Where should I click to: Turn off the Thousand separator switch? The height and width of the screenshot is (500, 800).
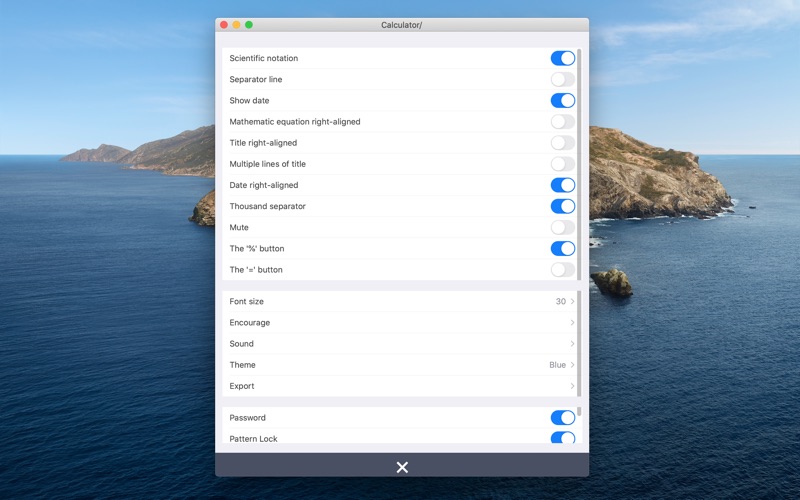point(563,206)
